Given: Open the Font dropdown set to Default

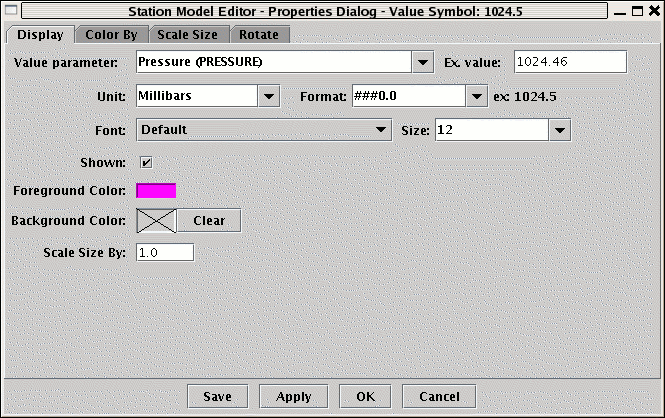Looking at the screenshot, I should coord(381,130).
